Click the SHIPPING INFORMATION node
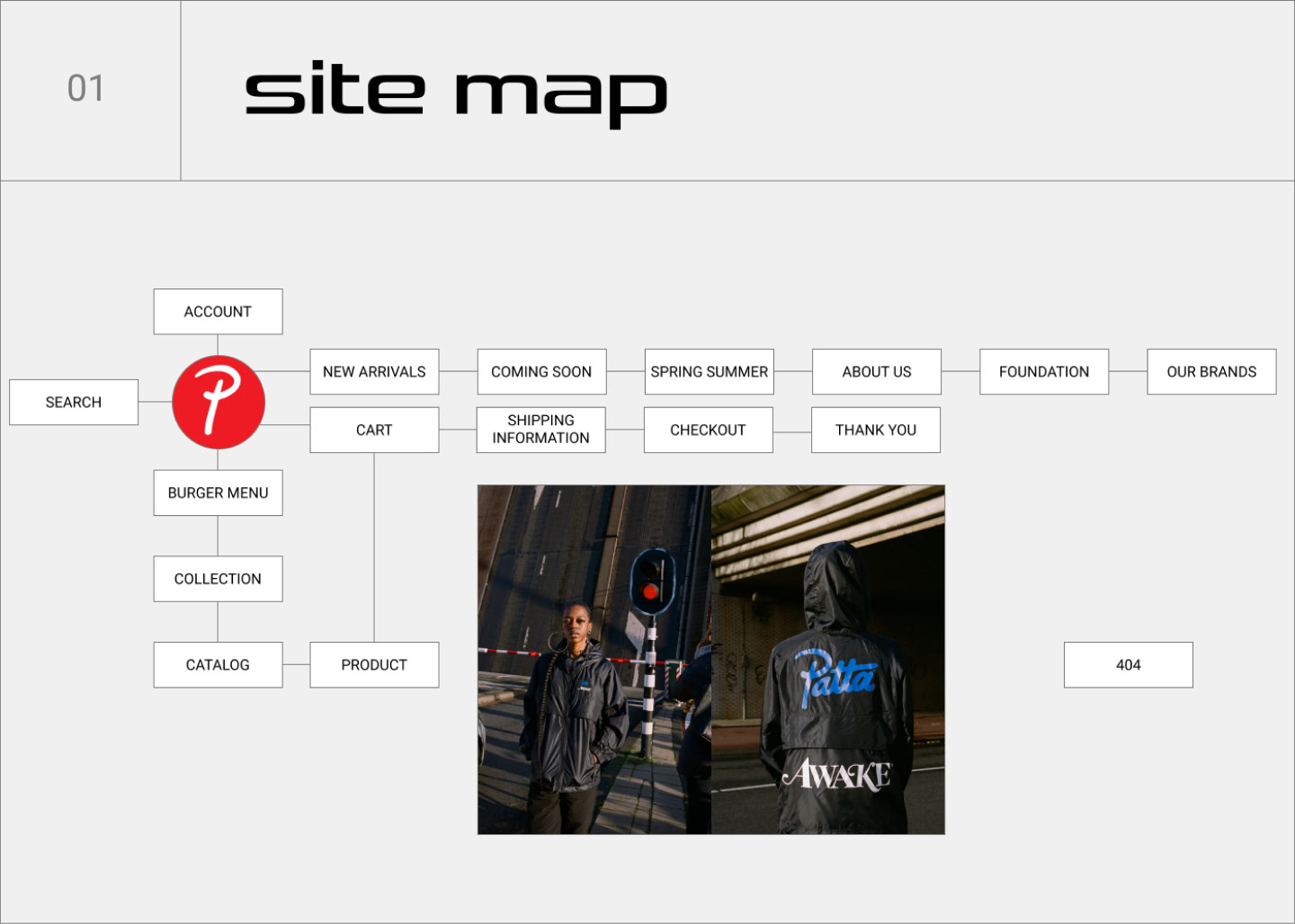Viewport: 1295px width, 924px height. [x=540, y=430]
